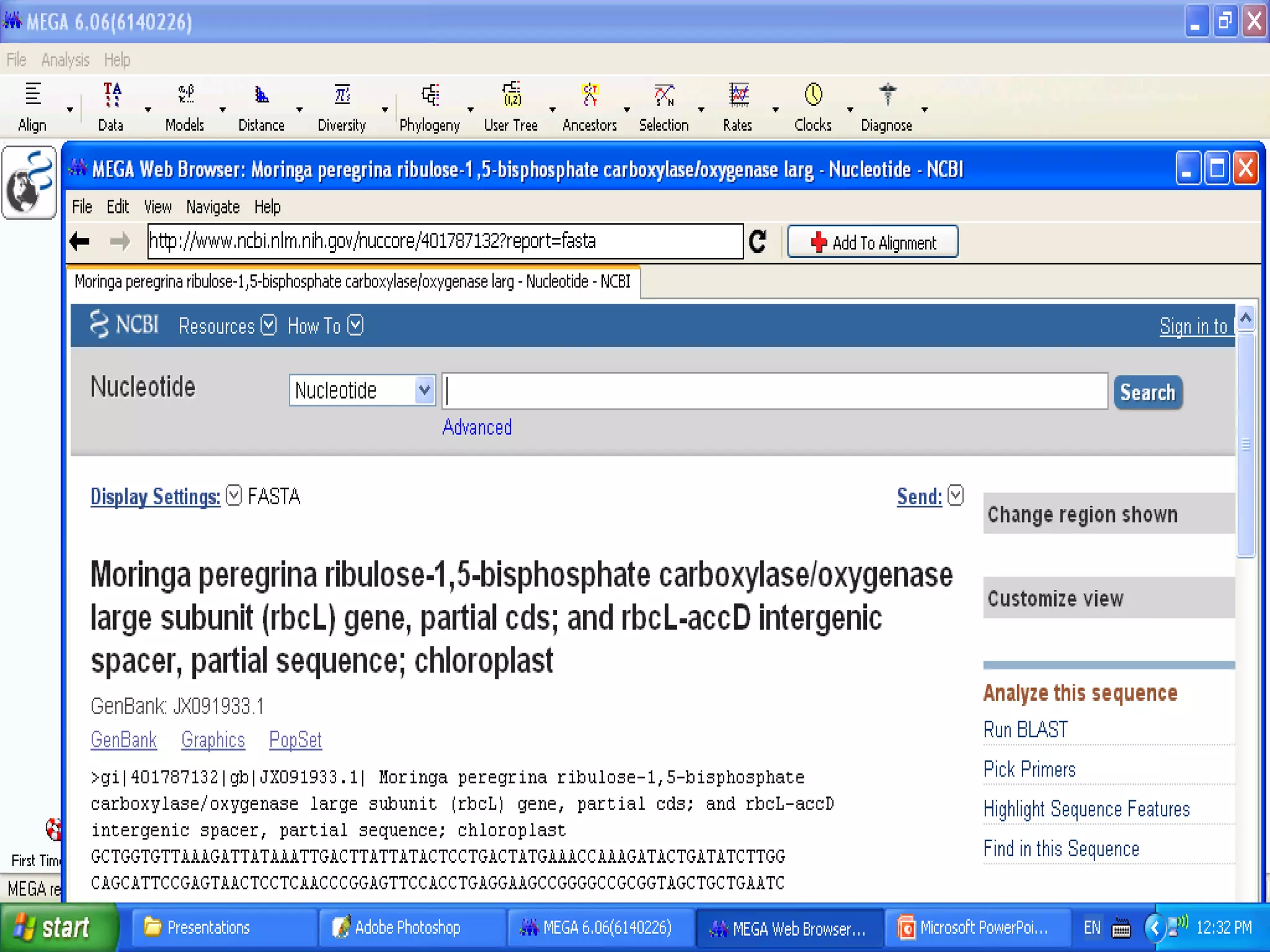This screenshot has width=1270, height=952.
Task: Open the Diagnose tool icon
Action: [x=887, y=107]
